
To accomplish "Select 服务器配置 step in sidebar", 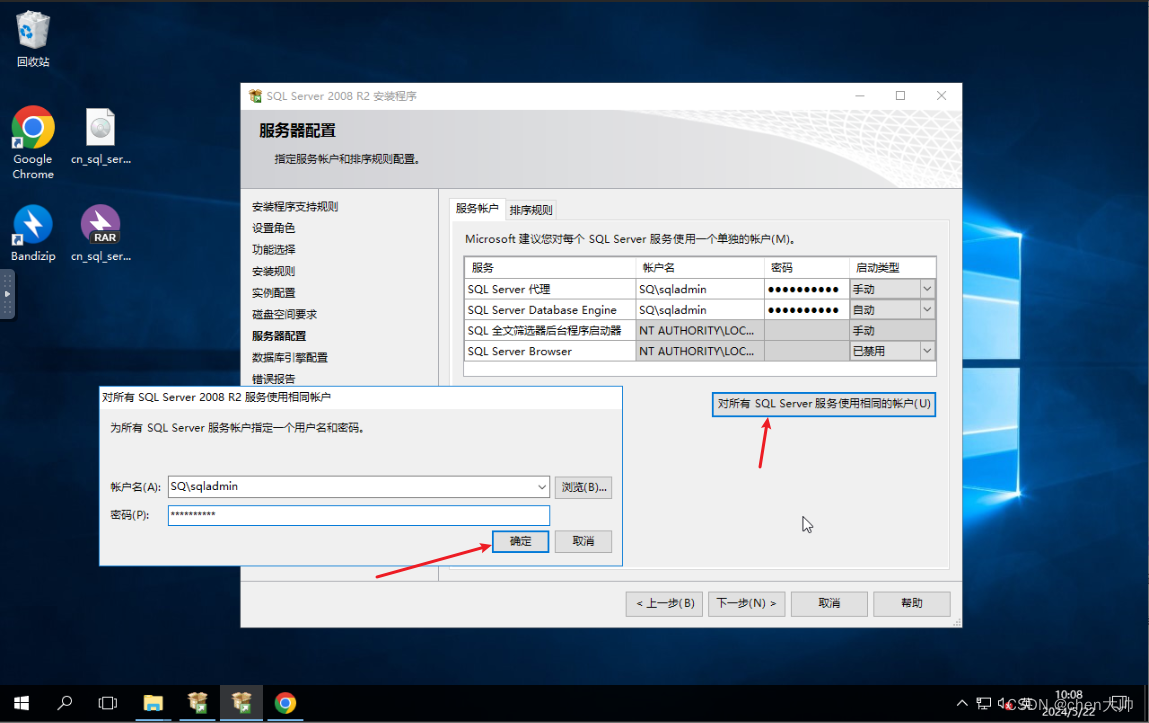I will coord(278,336).
